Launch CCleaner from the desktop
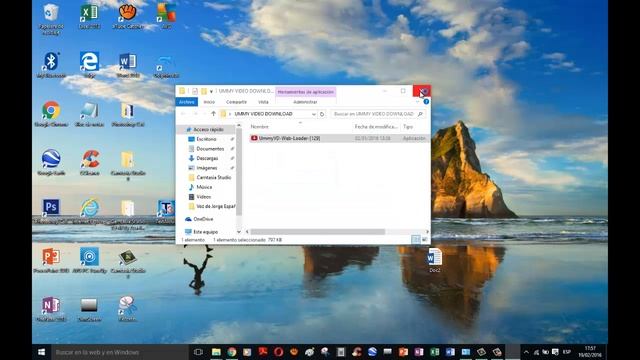This screenshot has height=360, width=640. click(x=89, y=162)
